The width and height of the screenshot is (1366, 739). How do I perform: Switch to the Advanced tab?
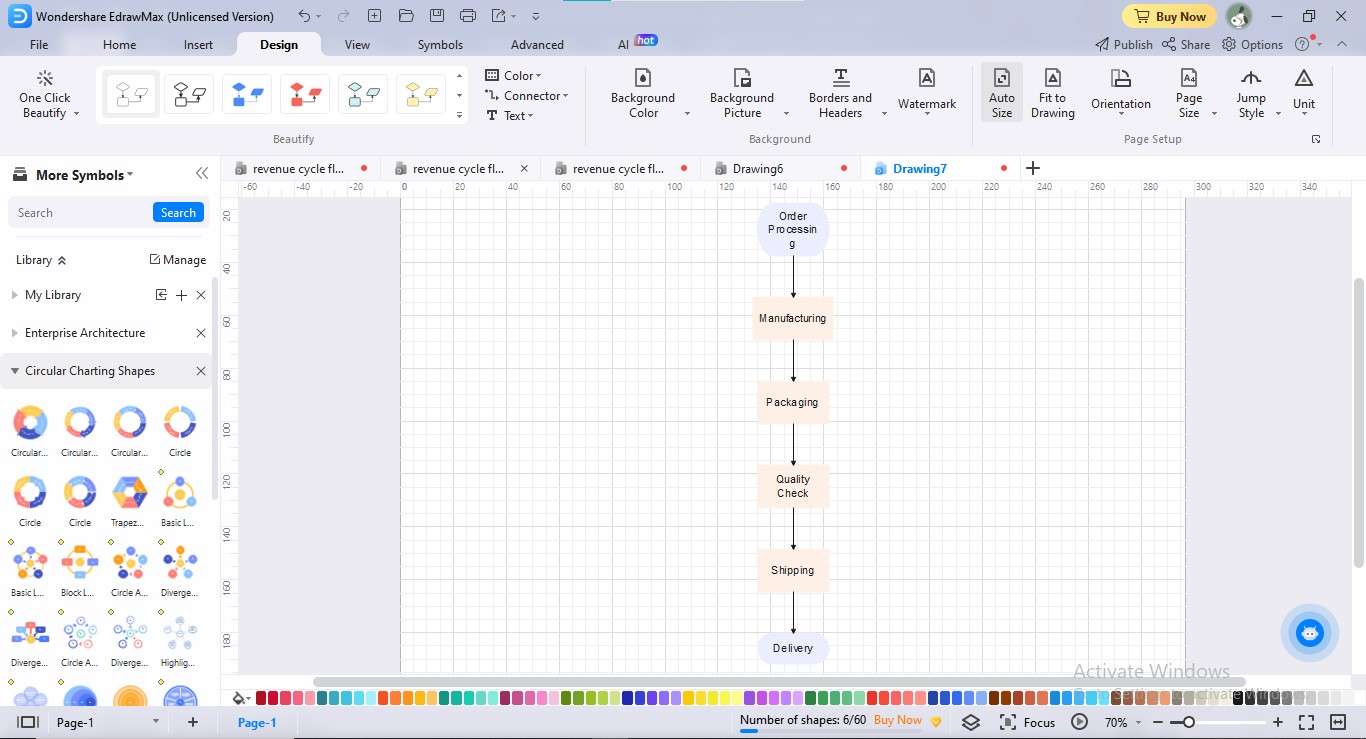coord(537,44)
